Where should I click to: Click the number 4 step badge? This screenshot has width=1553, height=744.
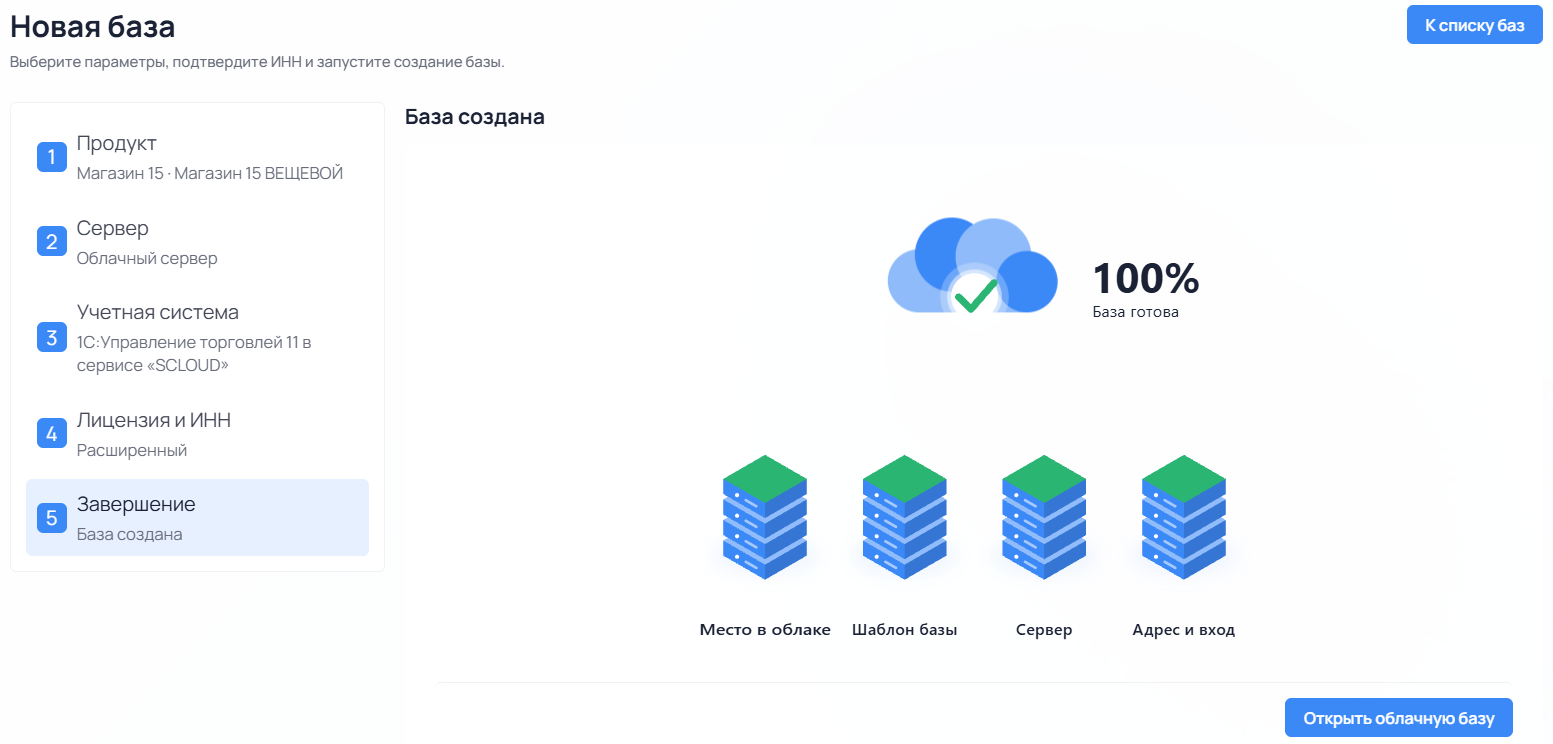coord(52,433)
